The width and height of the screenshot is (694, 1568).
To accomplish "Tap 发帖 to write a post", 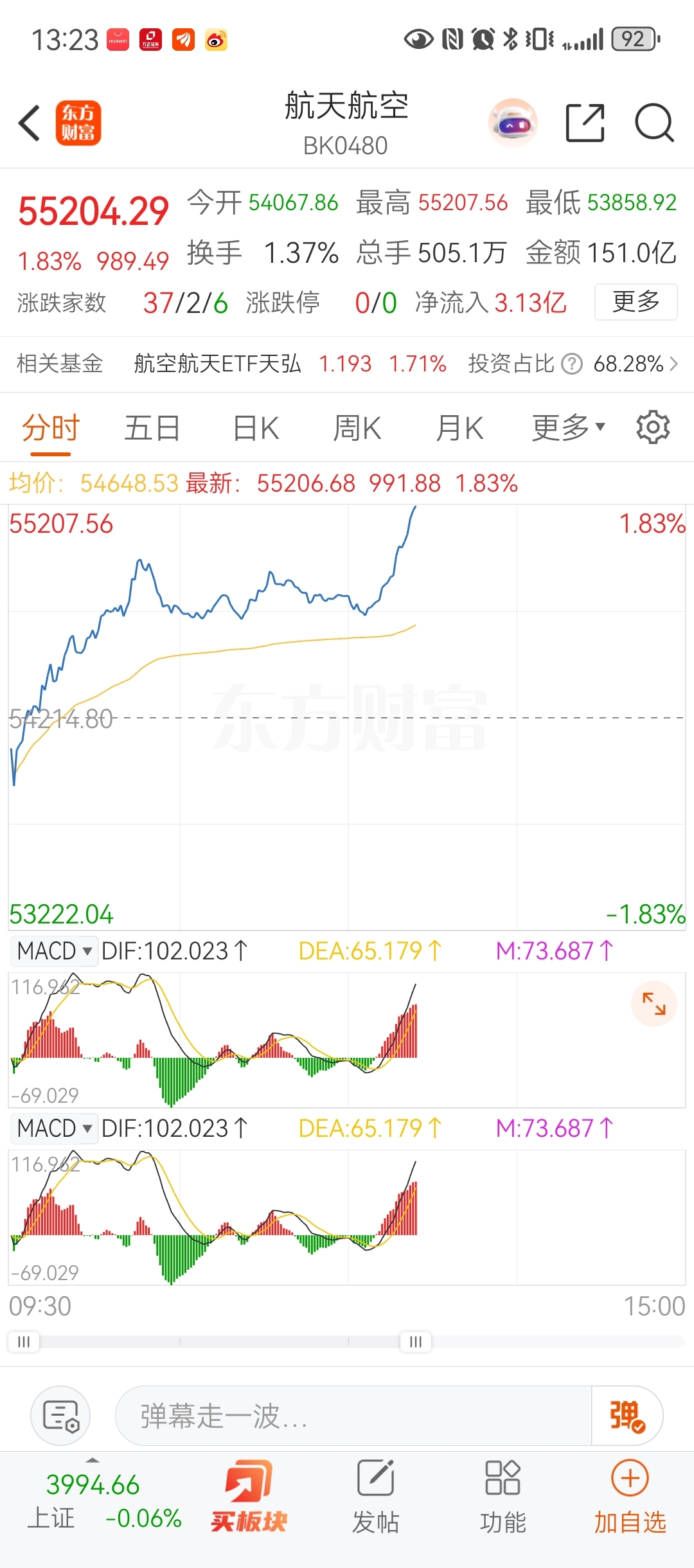I will click(376, 1496).
